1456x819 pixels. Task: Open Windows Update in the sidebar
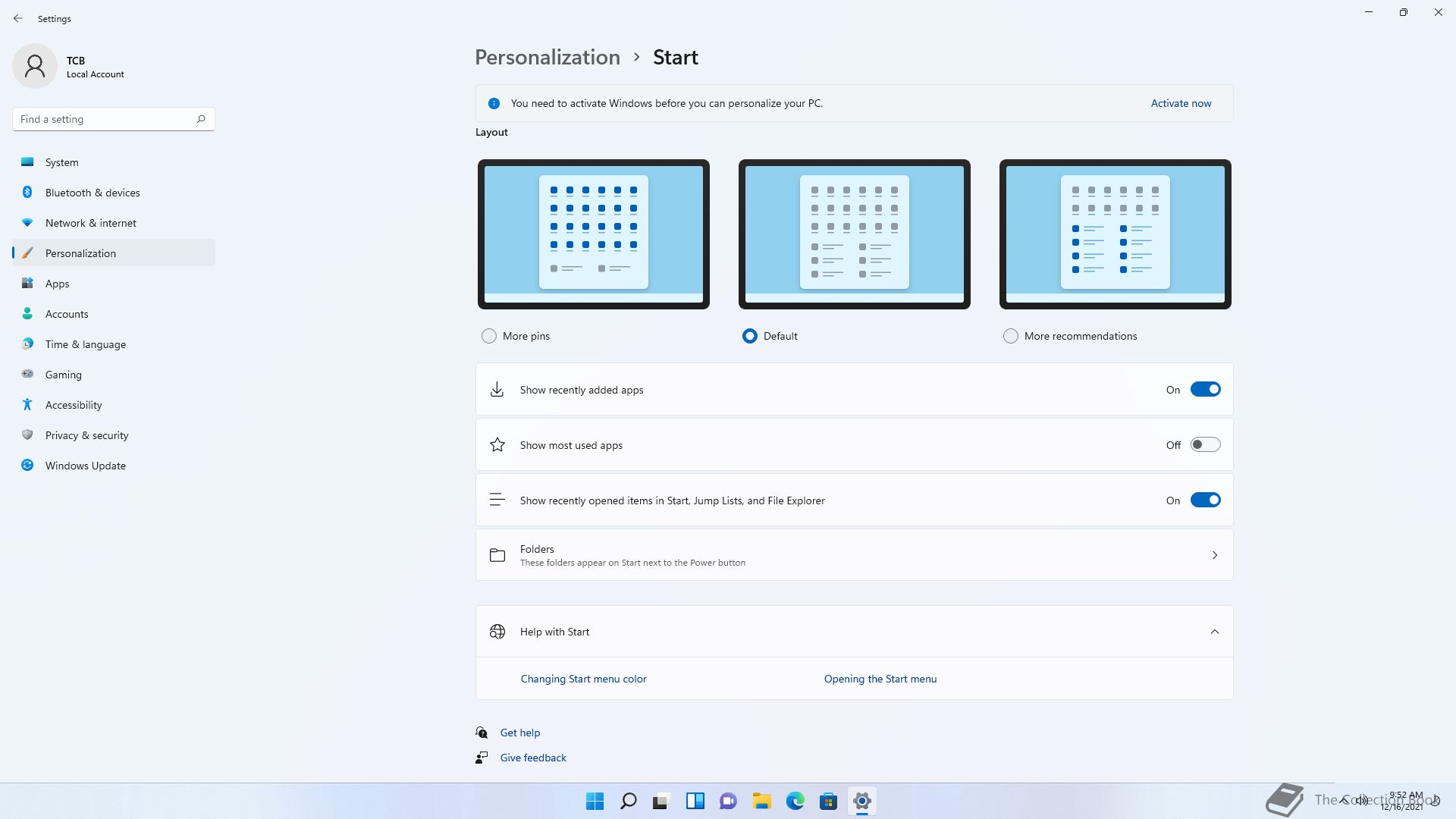tap(85, 466)
